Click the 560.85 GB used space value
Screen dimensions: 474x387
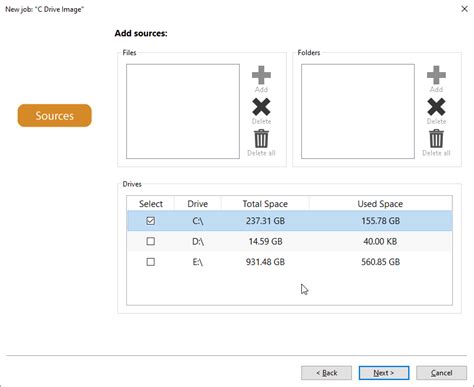click(x=381, y=262)
